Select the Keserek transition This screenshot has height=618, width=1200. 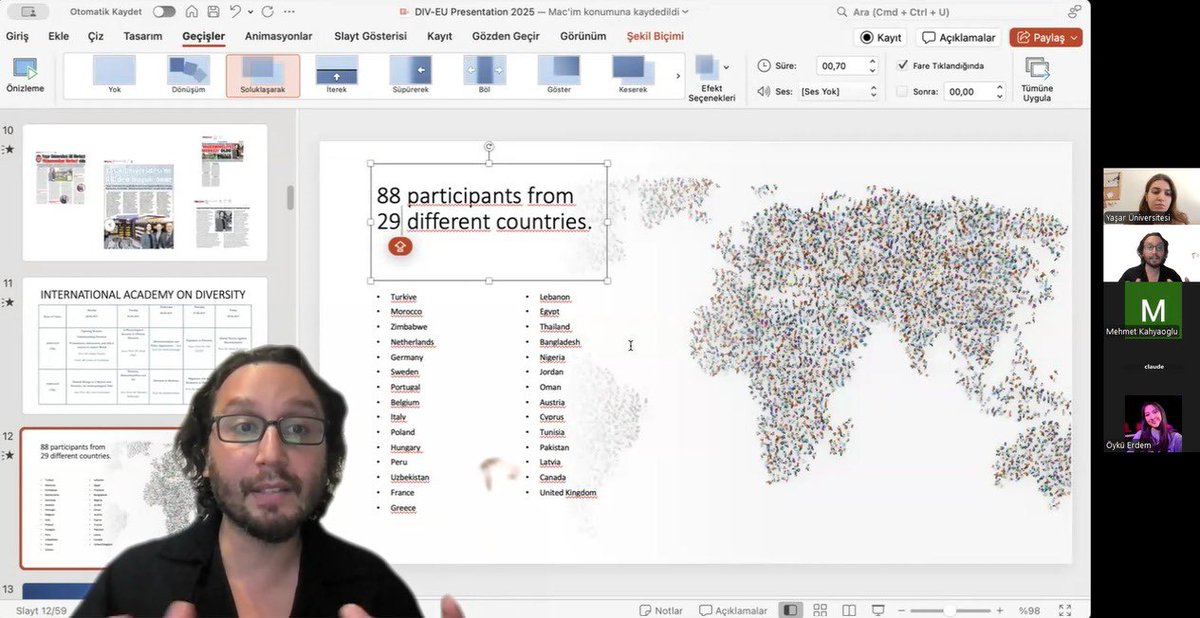pyautogui.click(x=632, y=75)
